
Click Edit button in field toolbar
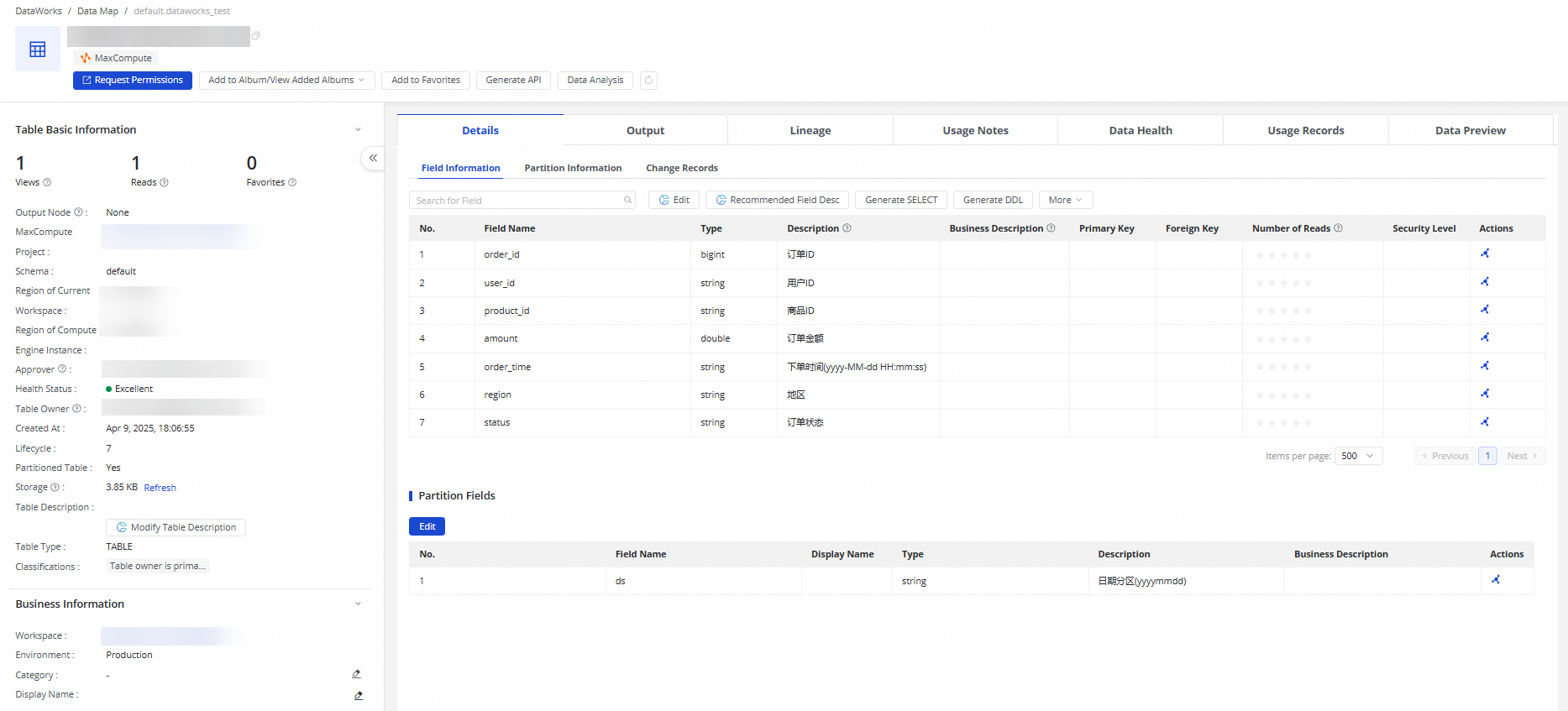(674, 200)
